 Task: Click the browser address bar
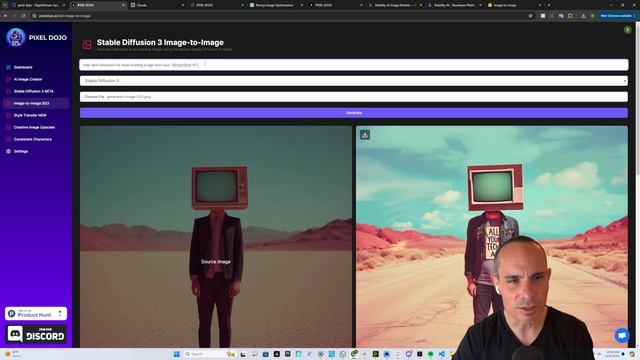pyautogui.click(x=282, y=16)
